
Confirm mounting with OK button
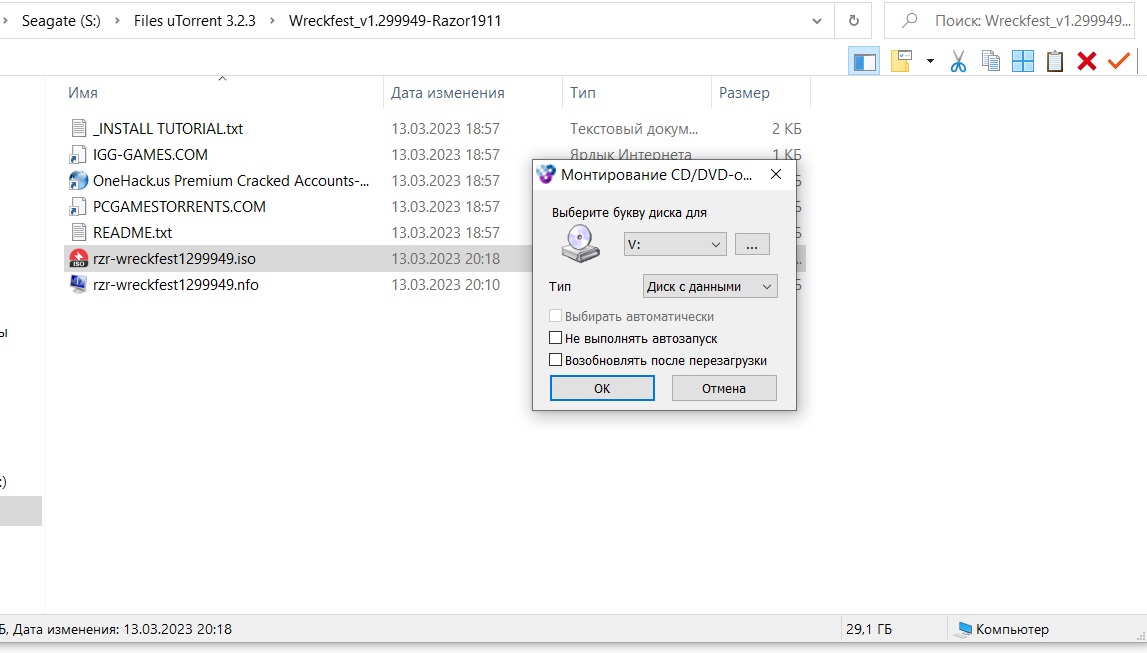pyautogui.click(x=602, y=388)
